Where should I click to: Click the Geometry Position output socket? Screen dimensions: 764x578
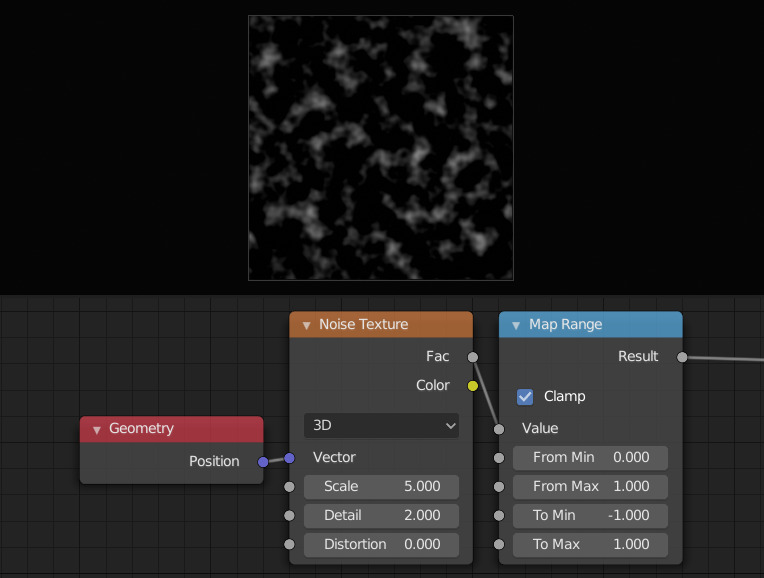point(263,462)
